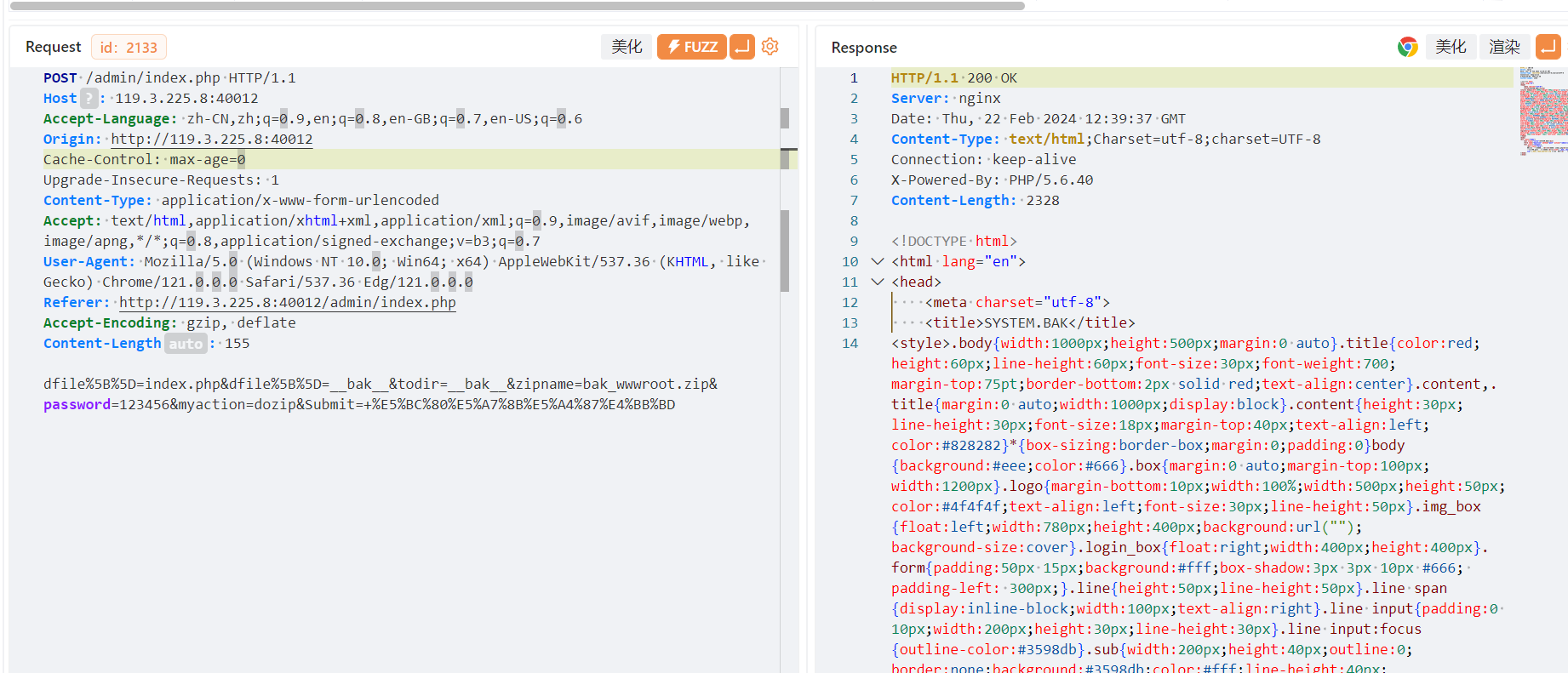This screenshot has height=673, width=1568.
Task: Click the Request panel title
Action: pos(53,47)
